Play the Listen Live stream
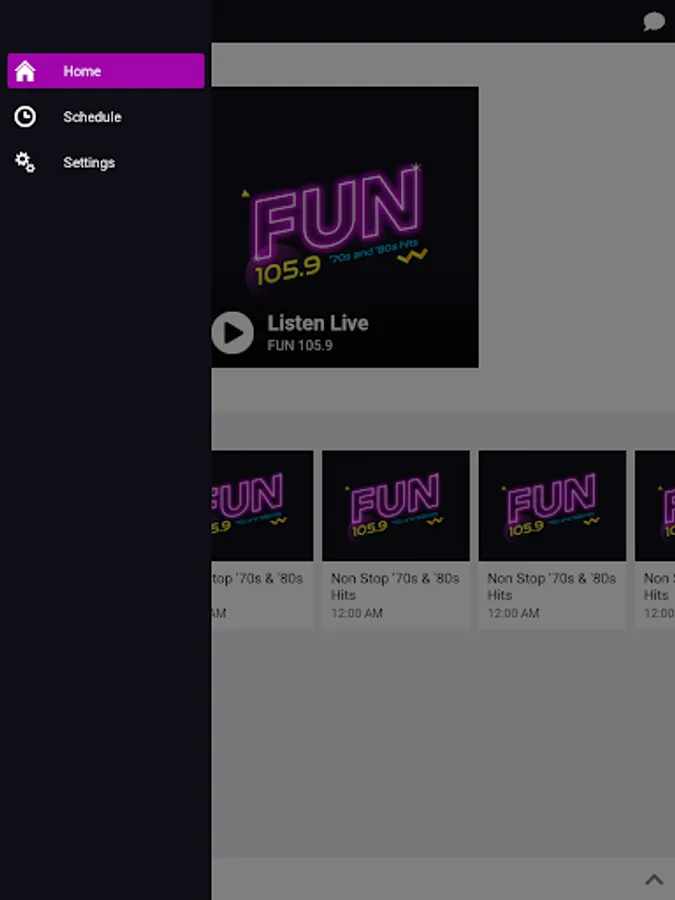This screenshot has height=900, width=675. tap(232, 332)
